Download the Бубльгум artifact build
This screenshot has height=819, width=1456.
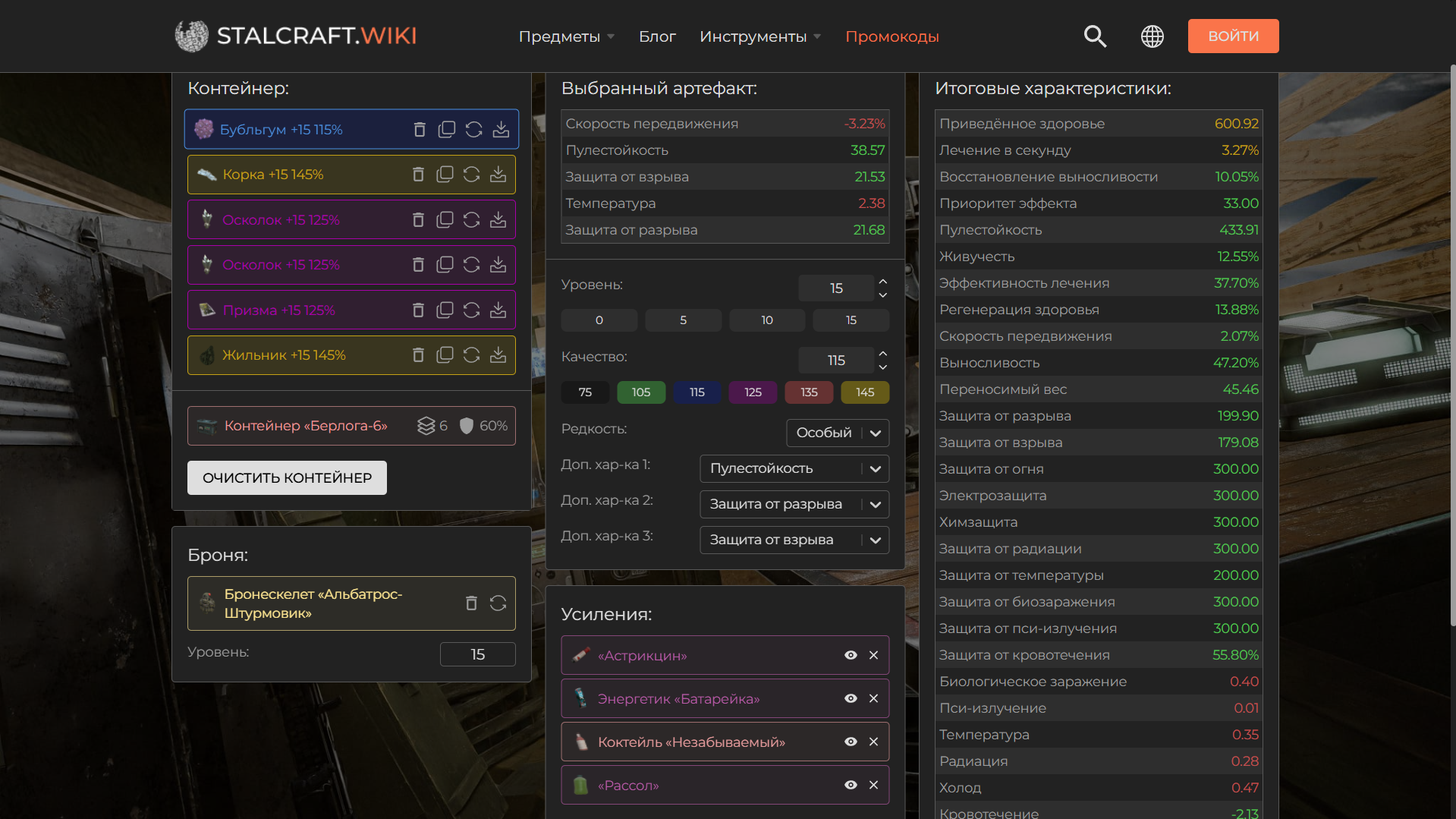pyautogui.click(x=501, y=130)
